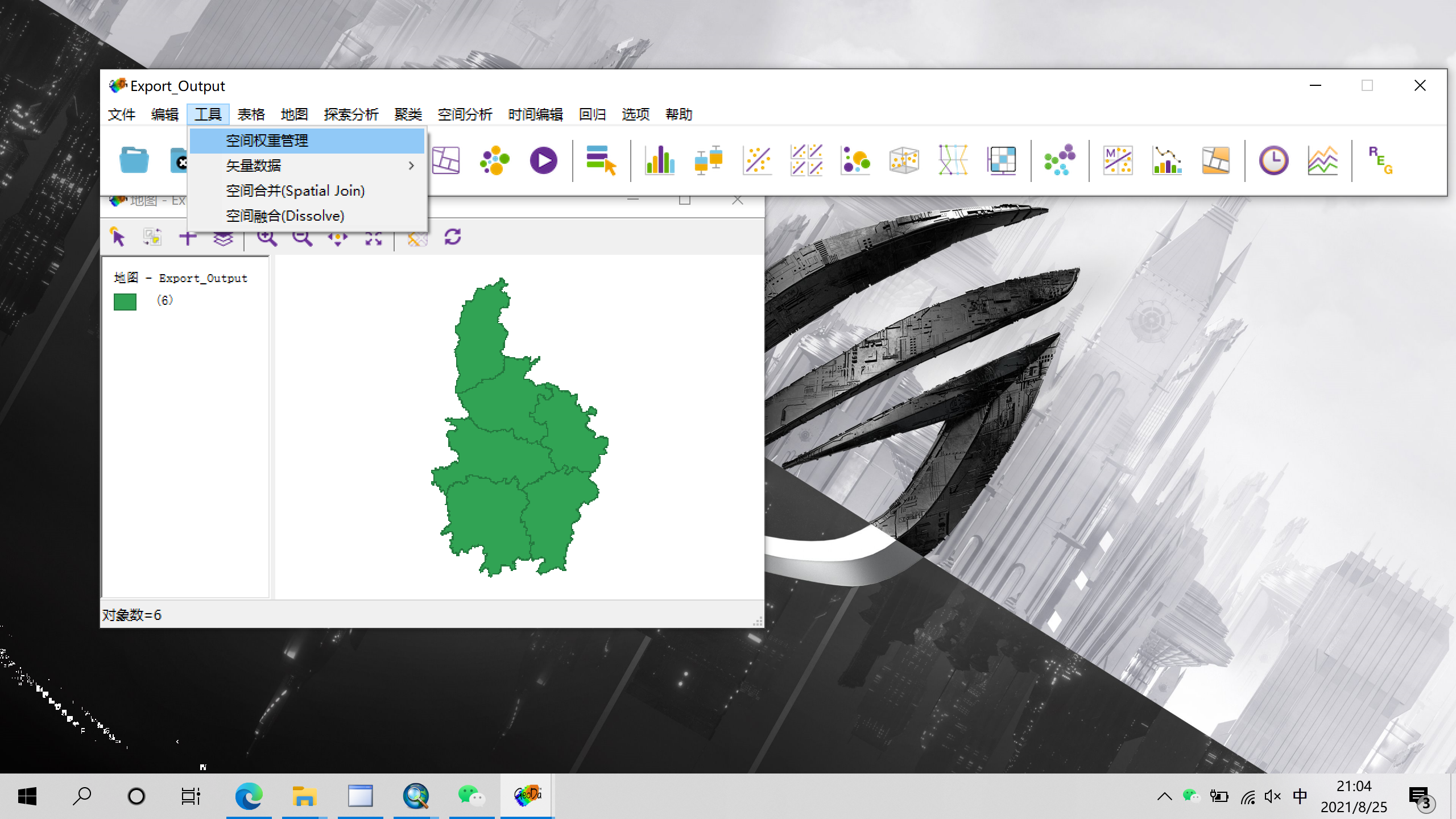
Task: Open the 3D Scatter Plot cube icon
Action: click(x=904, y=160)
